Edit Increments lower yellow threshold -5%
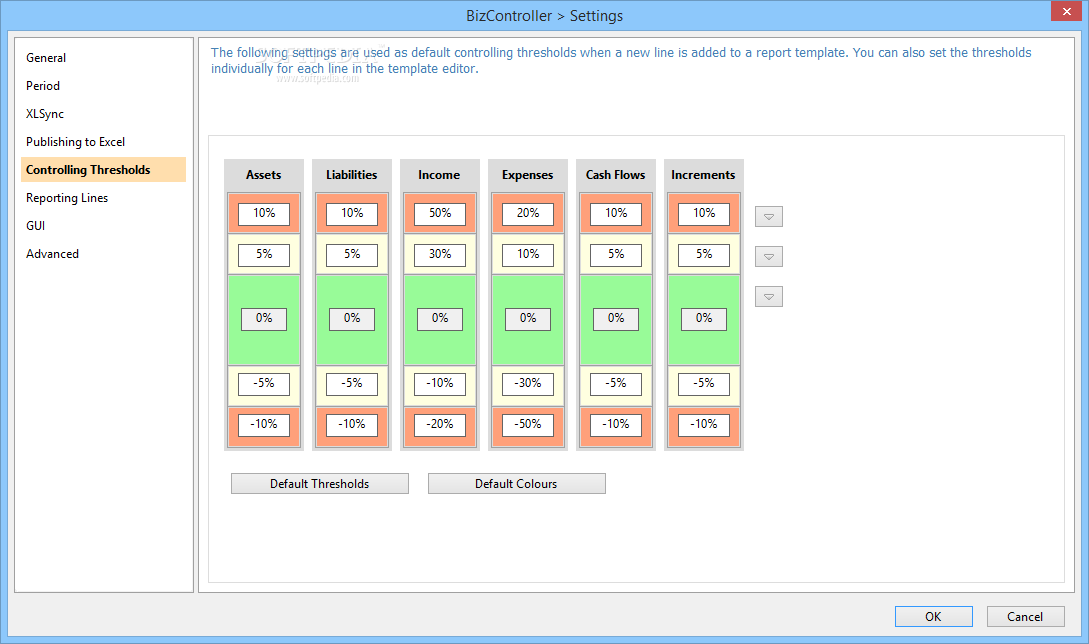1089x644 pixels. tap(704, 384)
